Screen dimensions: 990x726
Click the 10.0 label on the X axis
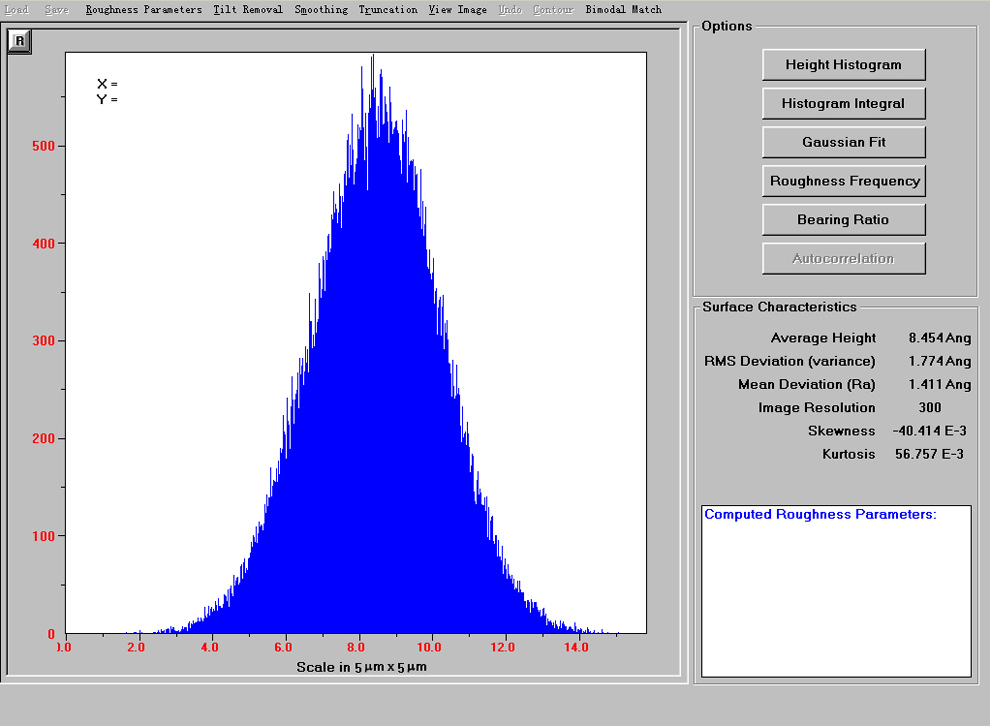pos(429,647)
